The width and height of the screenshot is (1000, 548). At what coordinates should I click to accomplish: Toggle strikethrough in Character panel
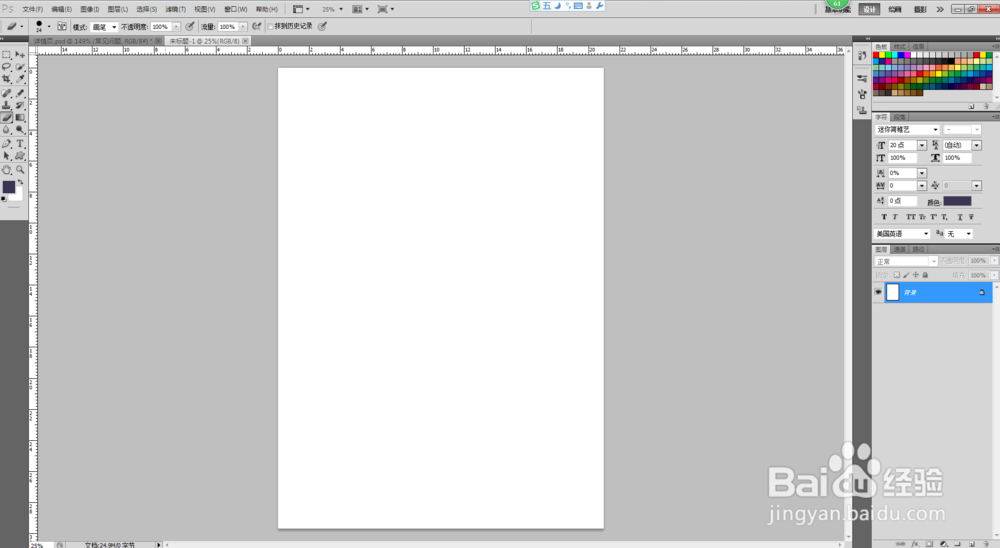[971, 217]
